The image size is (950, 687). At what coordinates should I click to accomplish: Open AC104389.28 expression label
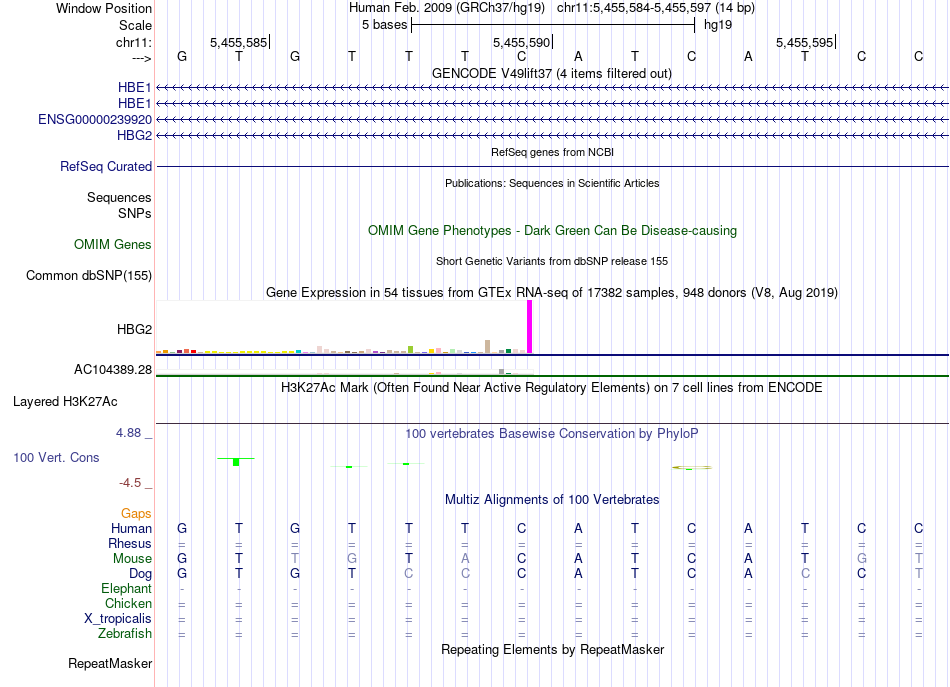(113, 370)
